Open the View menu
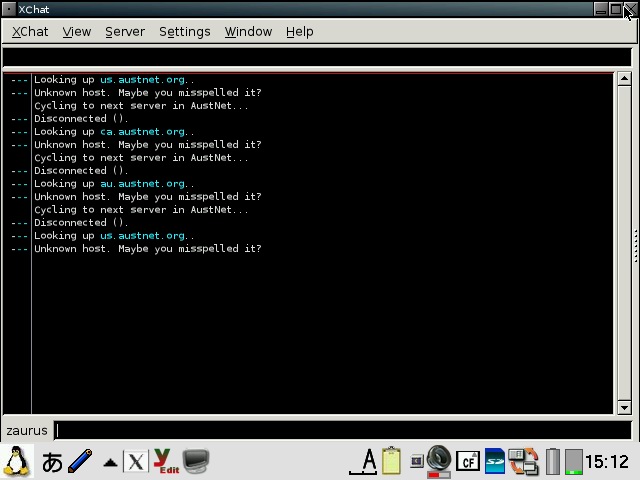This screenshot has width=640, height=480. (77, 31)
